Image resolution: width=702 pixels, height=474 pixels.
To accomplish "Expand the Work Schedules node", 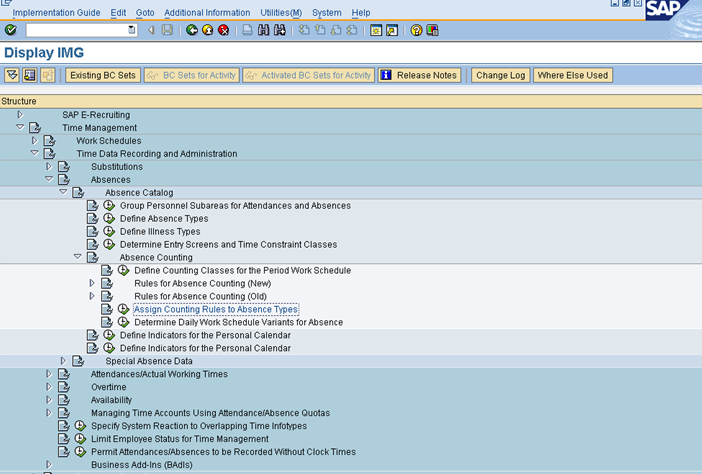I will pyautogui.click(x=34, y=141).
